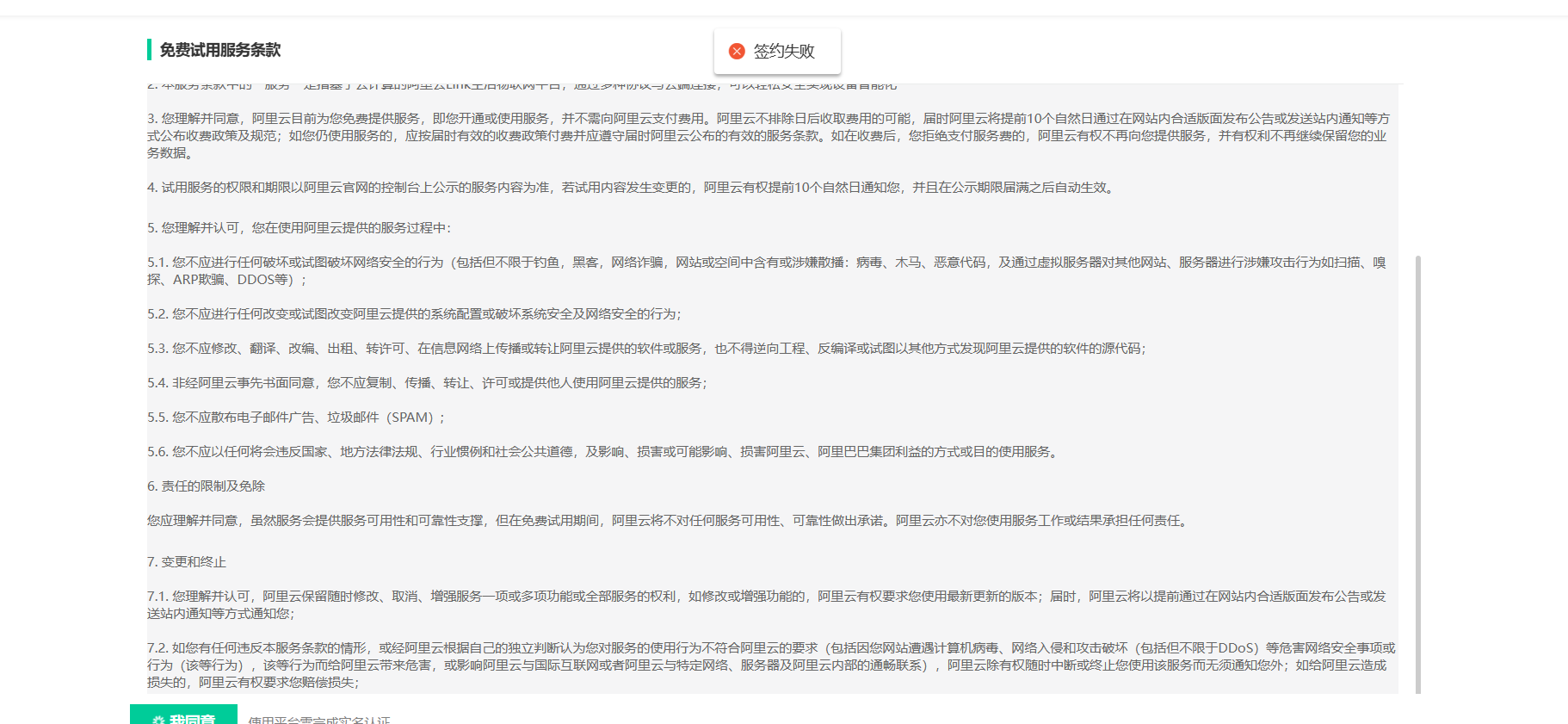
Task: Click clause 5.2 about 改变阿里云提供的系统配置
Action: (x=414, y=313)
